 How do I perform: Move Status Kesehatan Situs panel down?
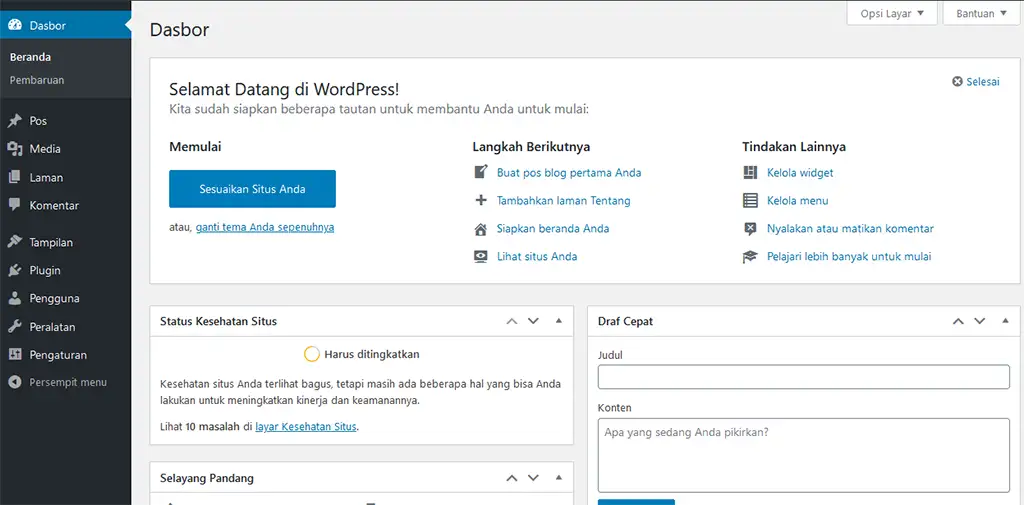pyautogui.click(x=533, y=321)
